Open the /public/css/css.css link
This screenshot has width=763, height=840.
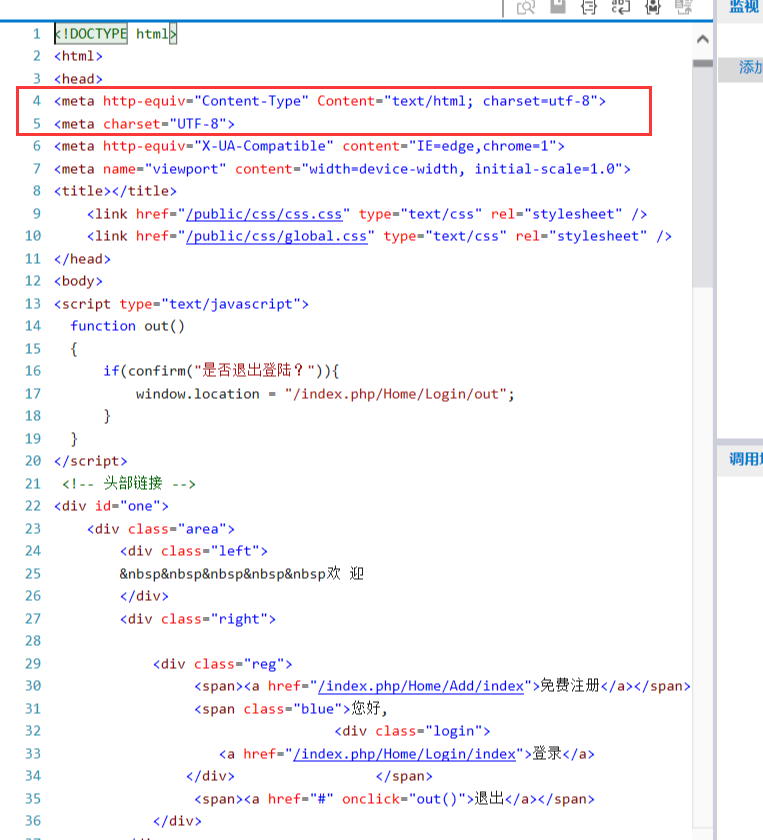(267, 213)
